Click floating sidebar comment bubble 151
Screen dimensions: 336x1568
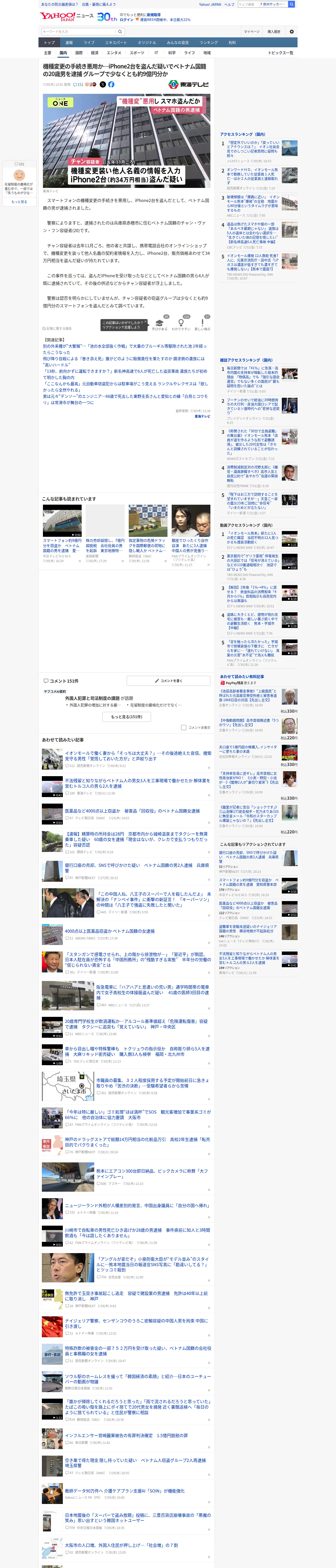click(x=20, y=164)
